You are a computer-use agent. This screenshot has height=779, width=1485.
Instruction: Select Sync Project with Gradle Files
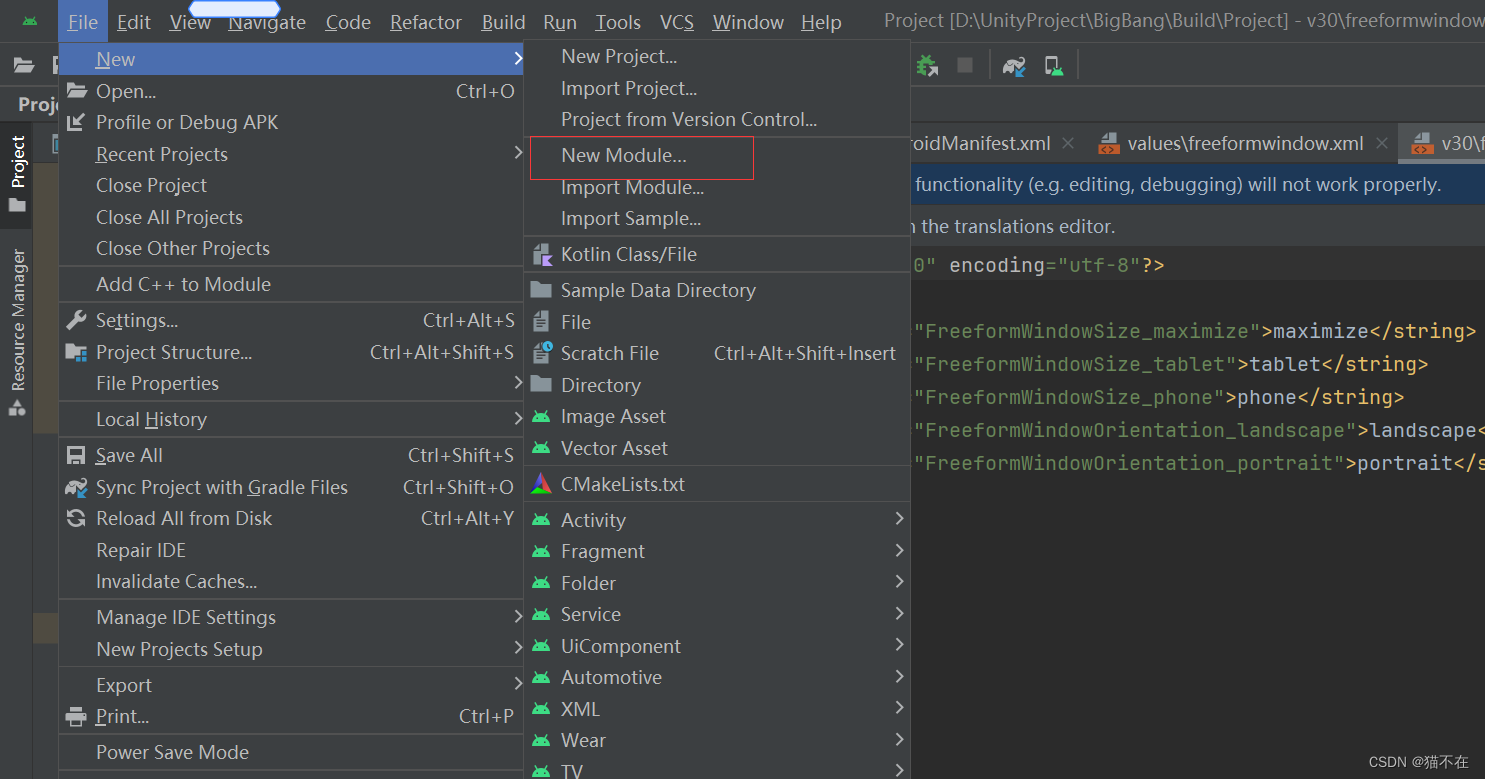tap(292, 487)
